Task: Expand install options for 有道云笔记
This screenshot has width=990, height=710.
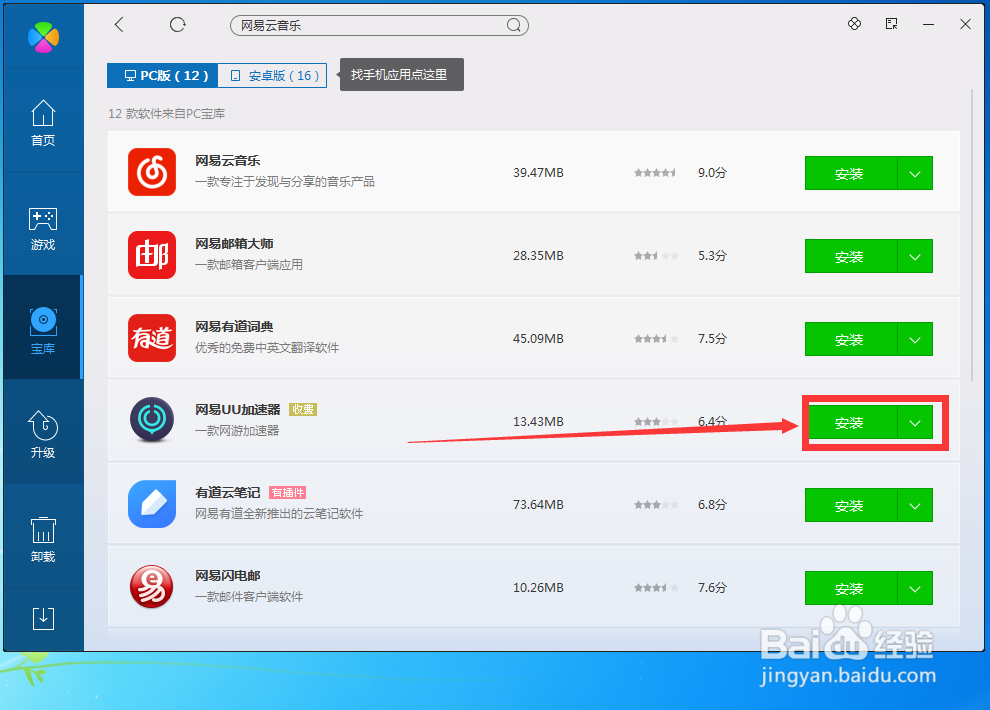Action: (915, 506)
